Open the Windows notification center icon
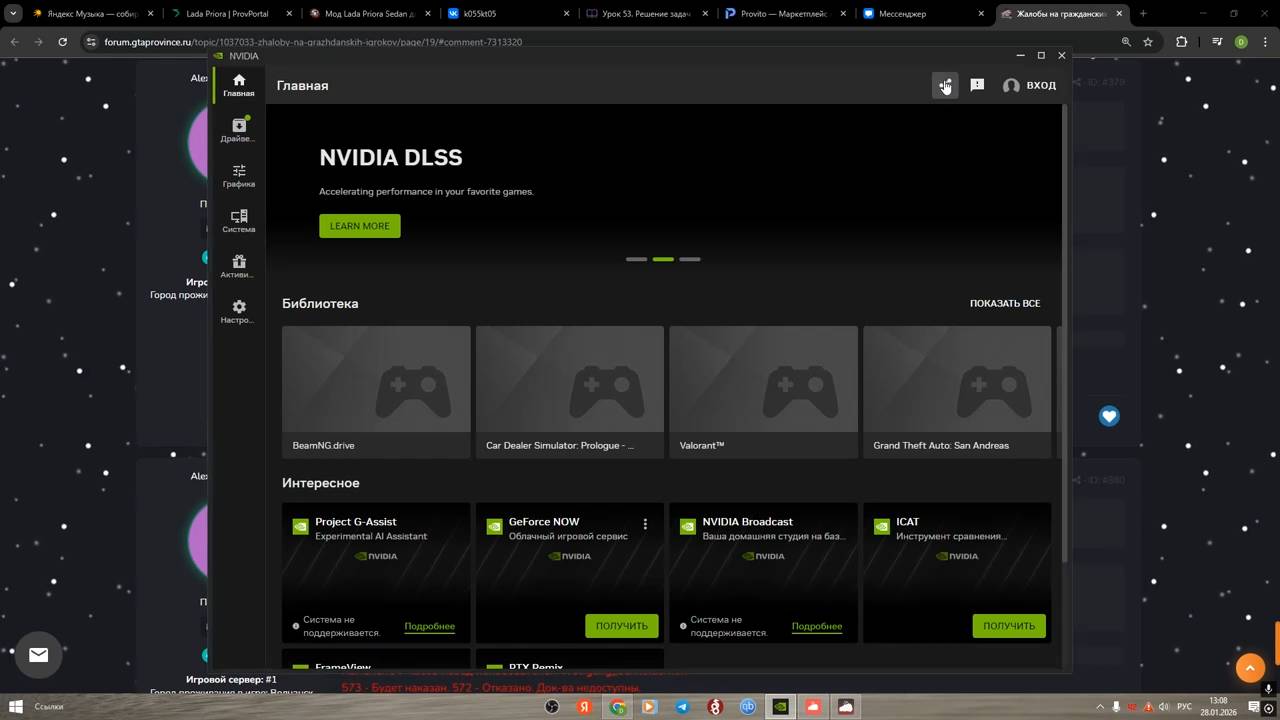1280x720 pixels. tap(1254, 707)
